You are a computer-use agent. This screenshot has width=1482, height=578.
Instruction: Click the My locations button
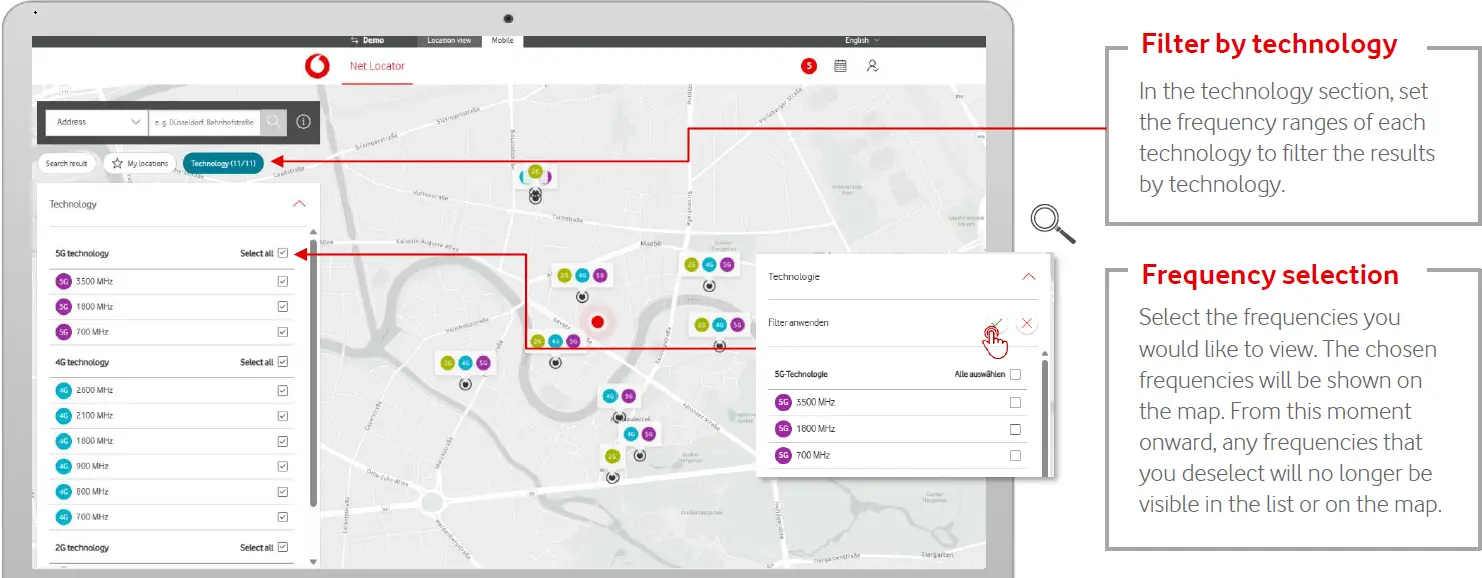139,163
